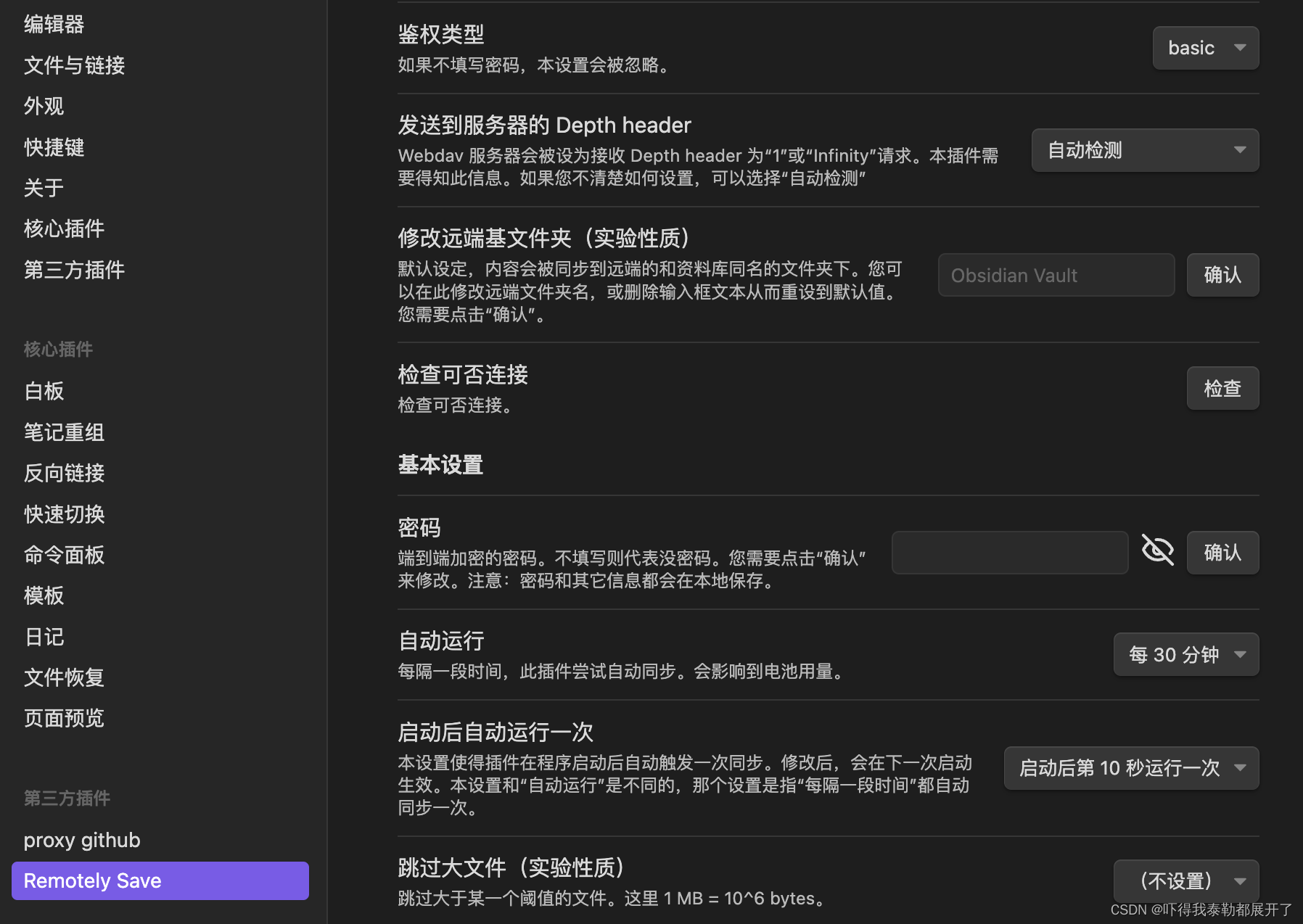1303x924 pixels.
Task: Select 文件恢复 core plugin settings
Action: pos(64,677)
